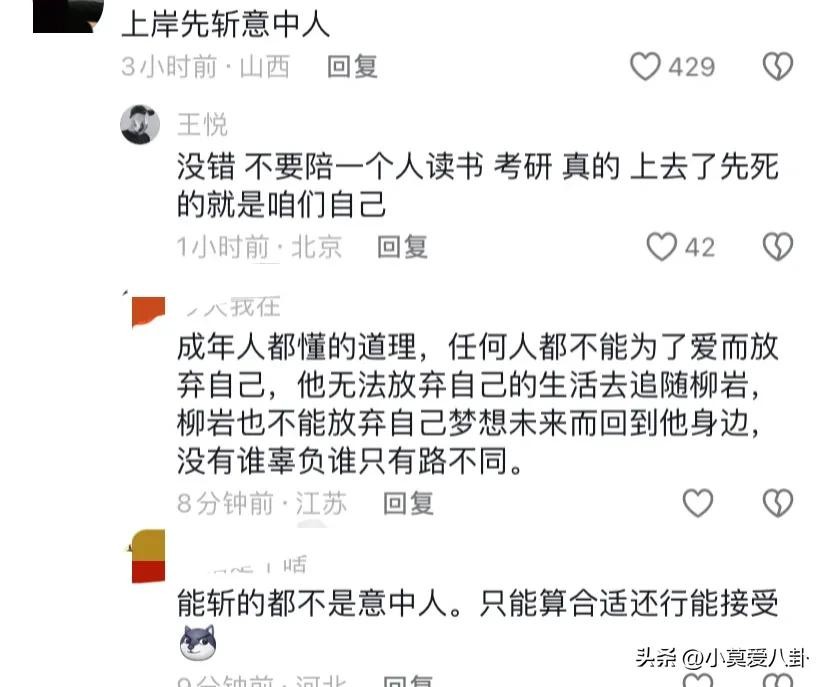
Task: Reply to 王悦's Beijing comment
Action: point(402,247)
